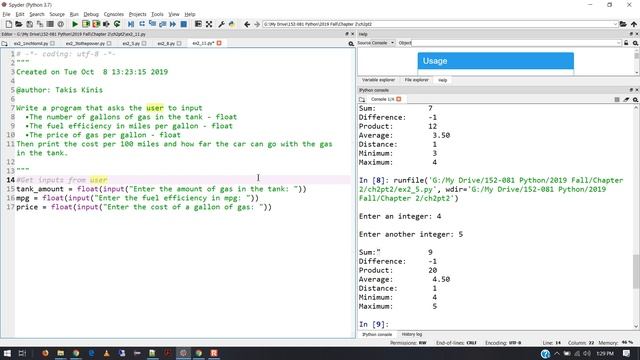Open the Debug menu
640x360 pixels.
(91, 14)
